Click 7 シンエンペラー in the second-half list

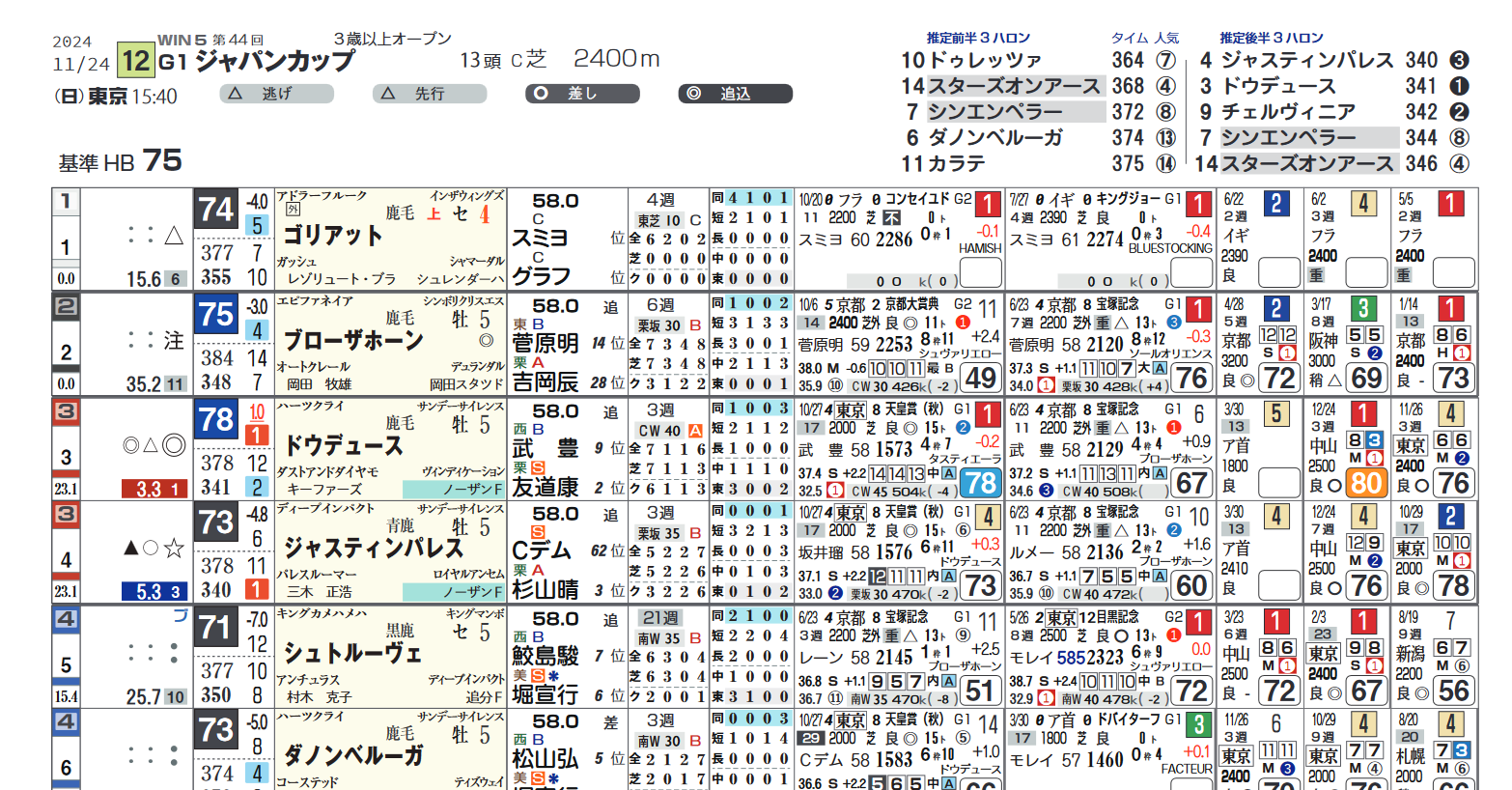[1277, 138]
